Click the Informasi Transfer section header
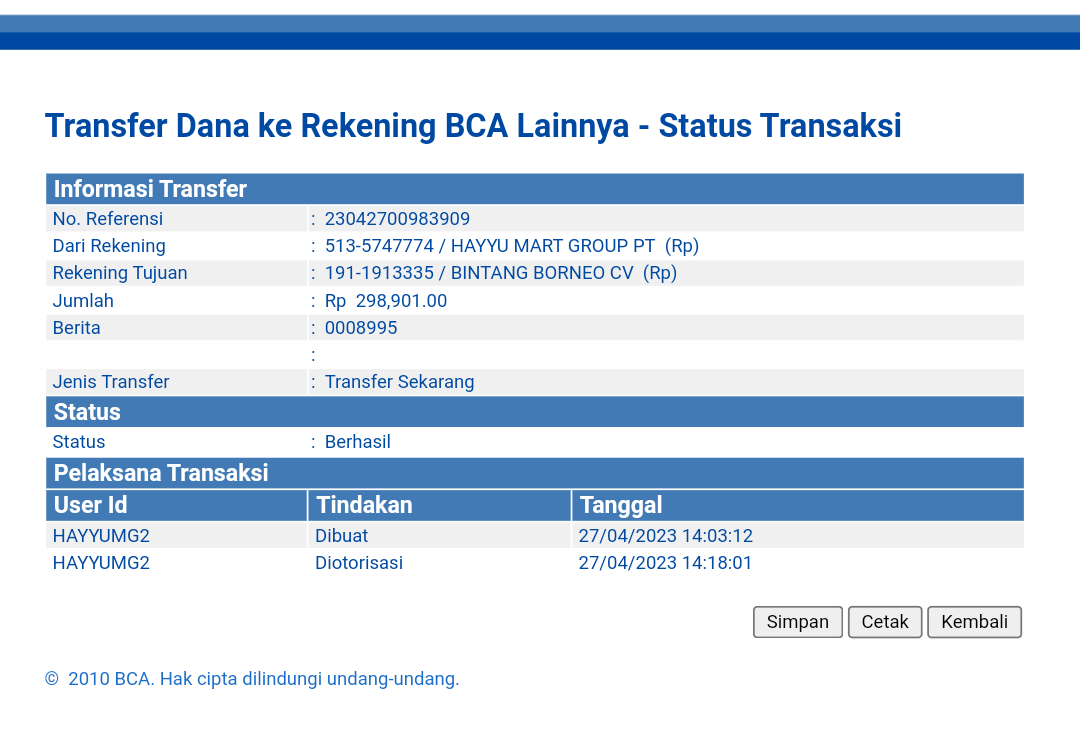 pyautogui.click(x=150, y=189)
